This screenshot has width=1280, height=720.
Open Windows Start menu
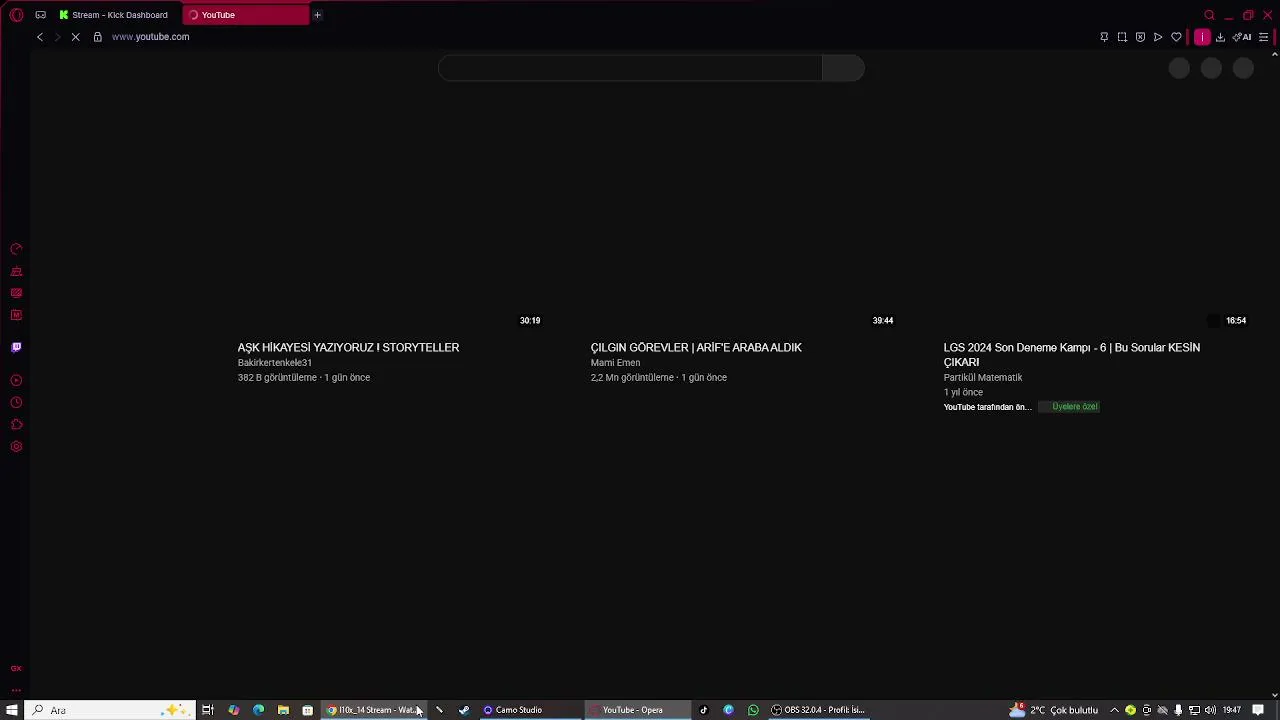12,710
